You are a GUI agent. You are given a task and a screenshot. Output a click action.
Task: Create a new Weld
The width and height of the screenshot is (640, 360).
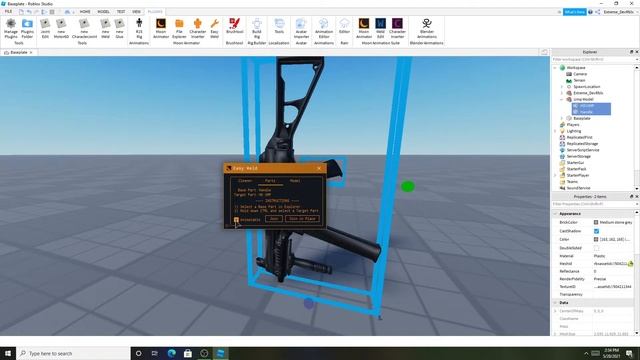(x=105, y=28)
